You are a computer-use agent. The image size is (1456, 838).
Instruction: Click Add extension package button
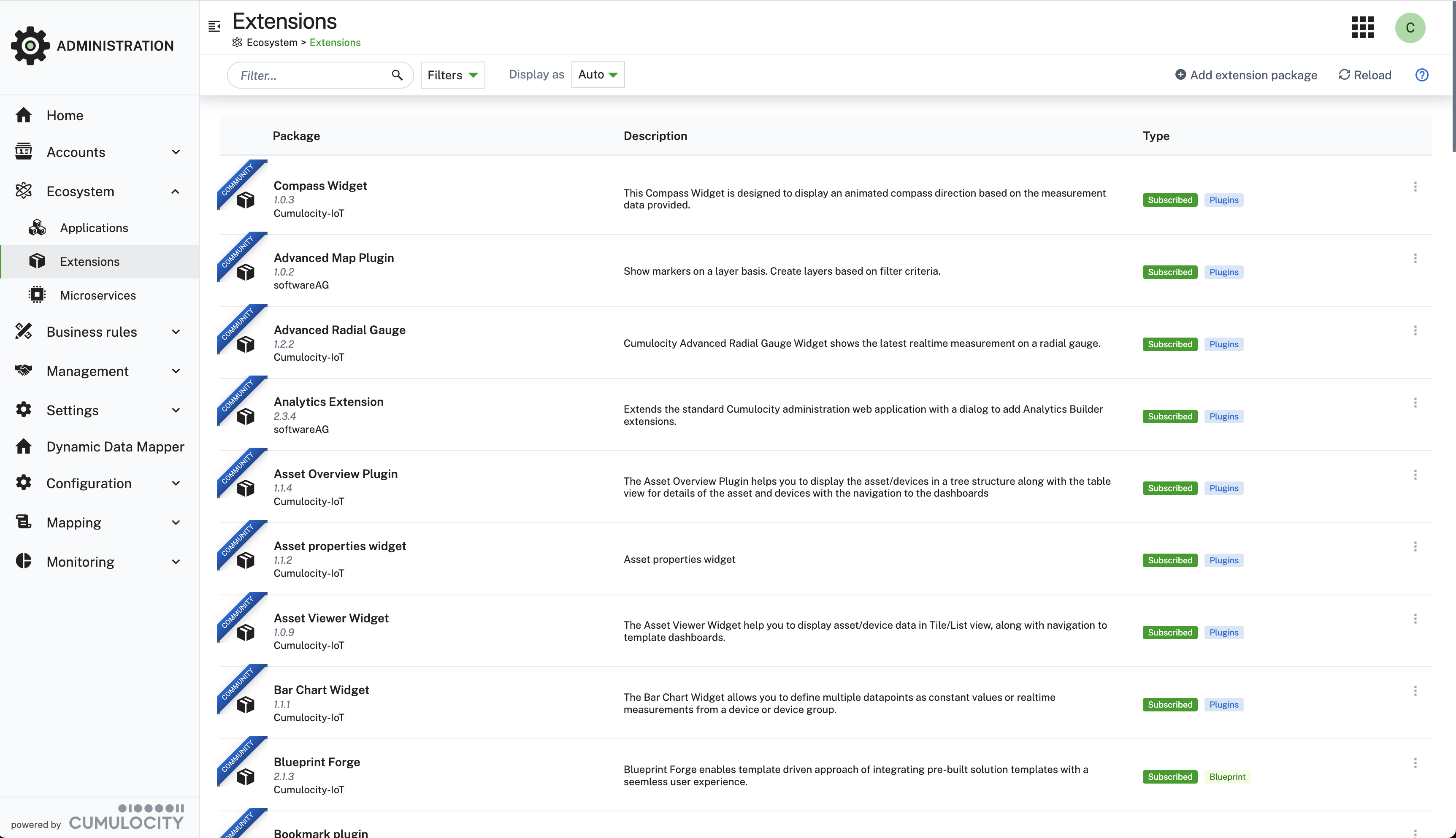click(x=1246, y=75)
